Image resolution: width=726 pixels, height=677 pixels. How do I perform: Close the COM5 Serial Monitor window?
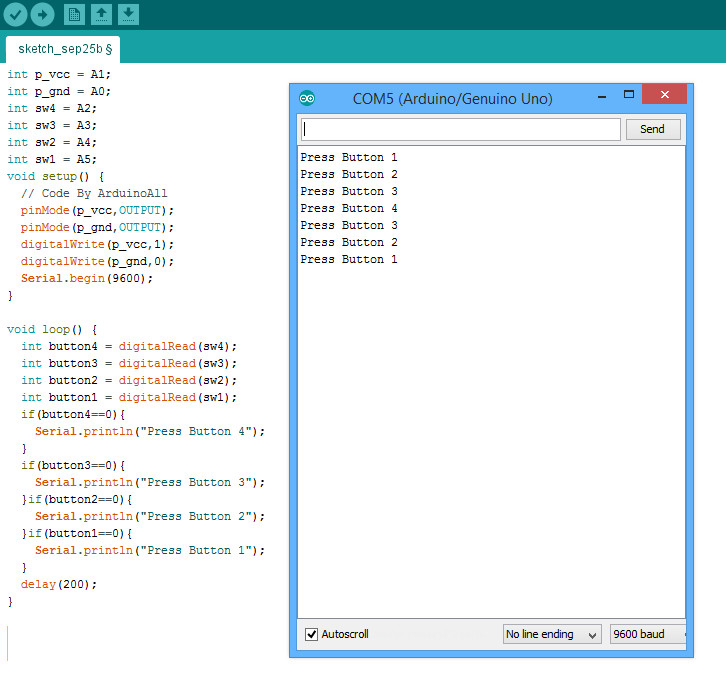[664, 94]
